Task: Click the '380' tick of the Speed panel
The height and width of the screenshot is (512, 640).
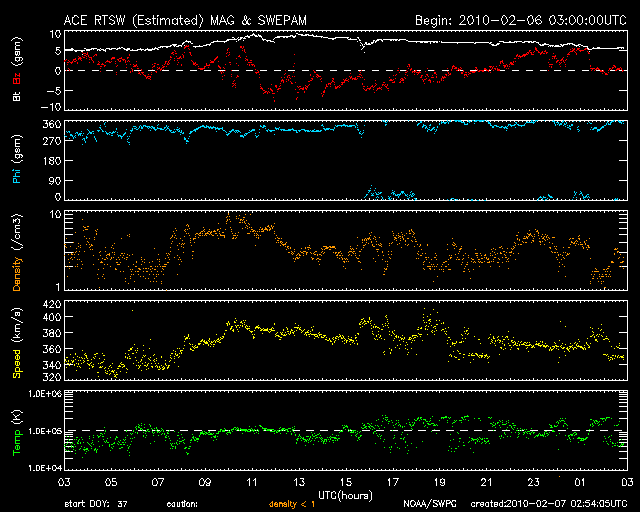Action: tap(52, 333)
